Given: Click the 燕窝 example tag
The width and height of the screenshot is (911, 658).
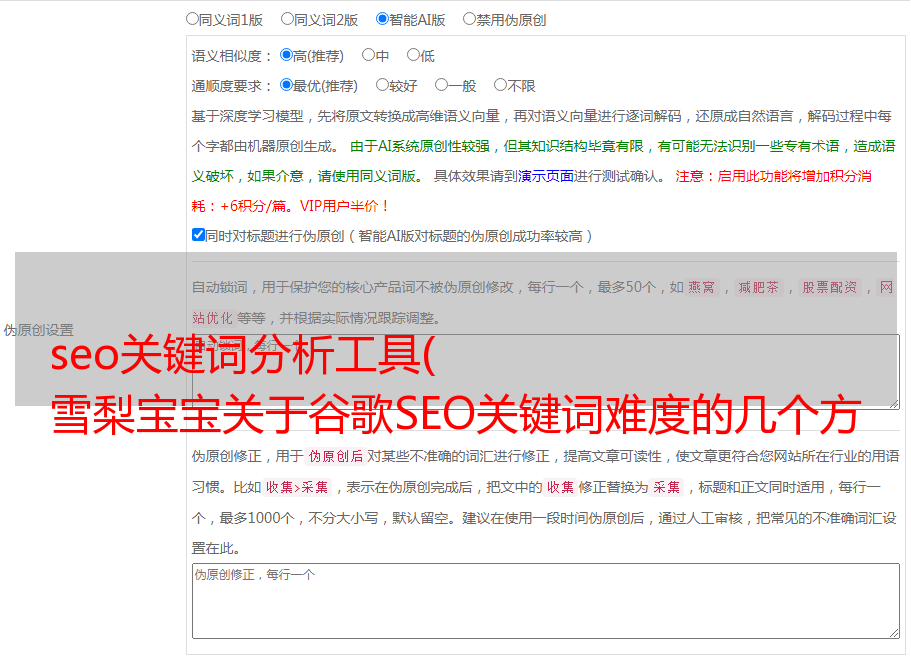Looking at the screenshot, I should [702, 287].
